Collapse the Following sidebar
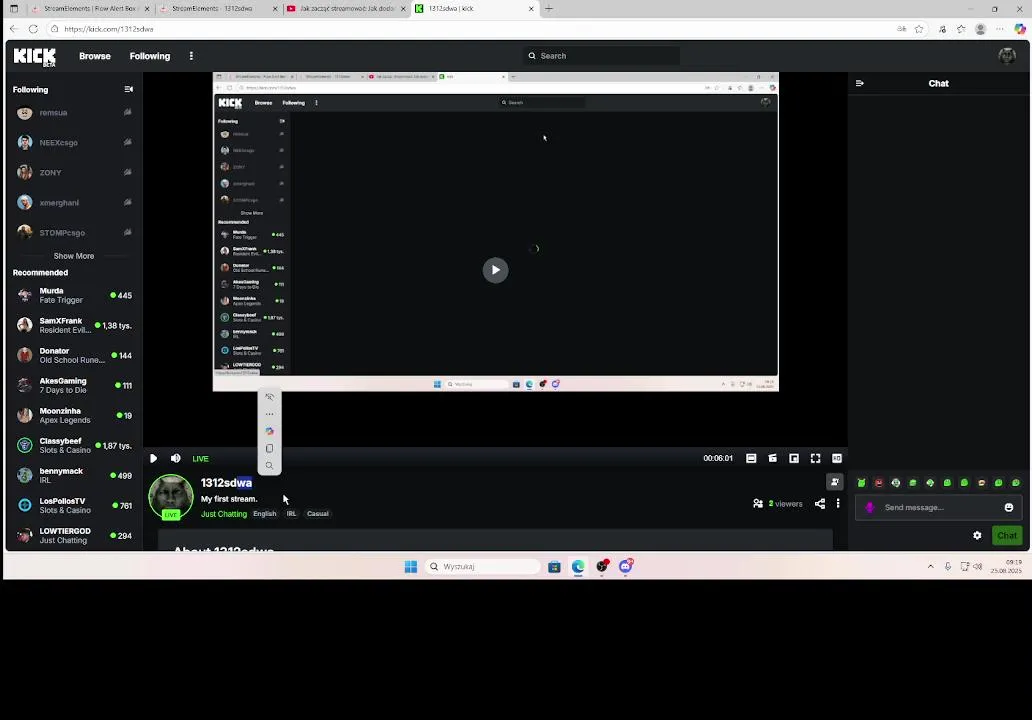Screen dimensions: 1032x720 (128, 90)
